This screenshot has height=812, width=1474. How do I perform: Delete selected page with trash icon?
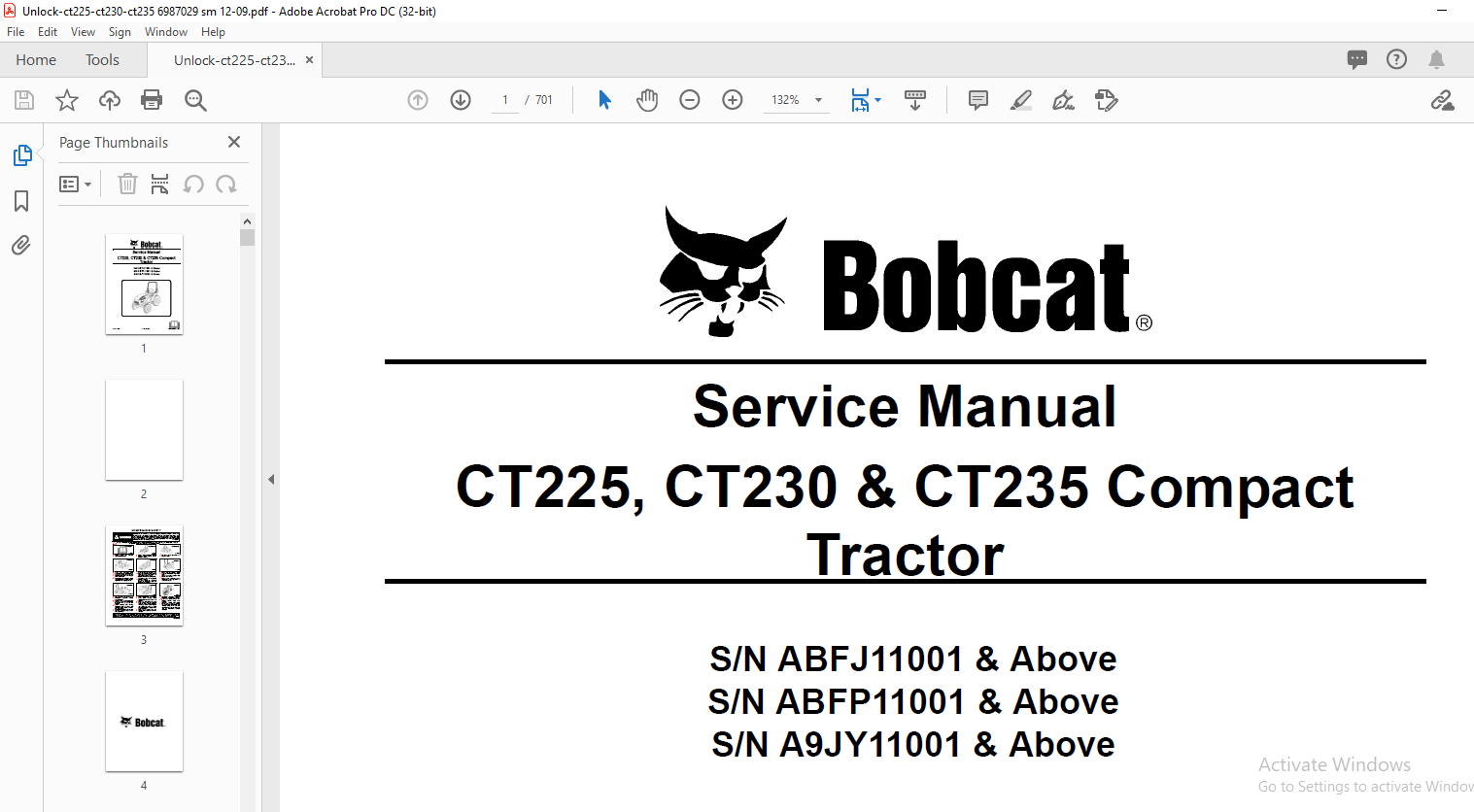tap(127, 184)
